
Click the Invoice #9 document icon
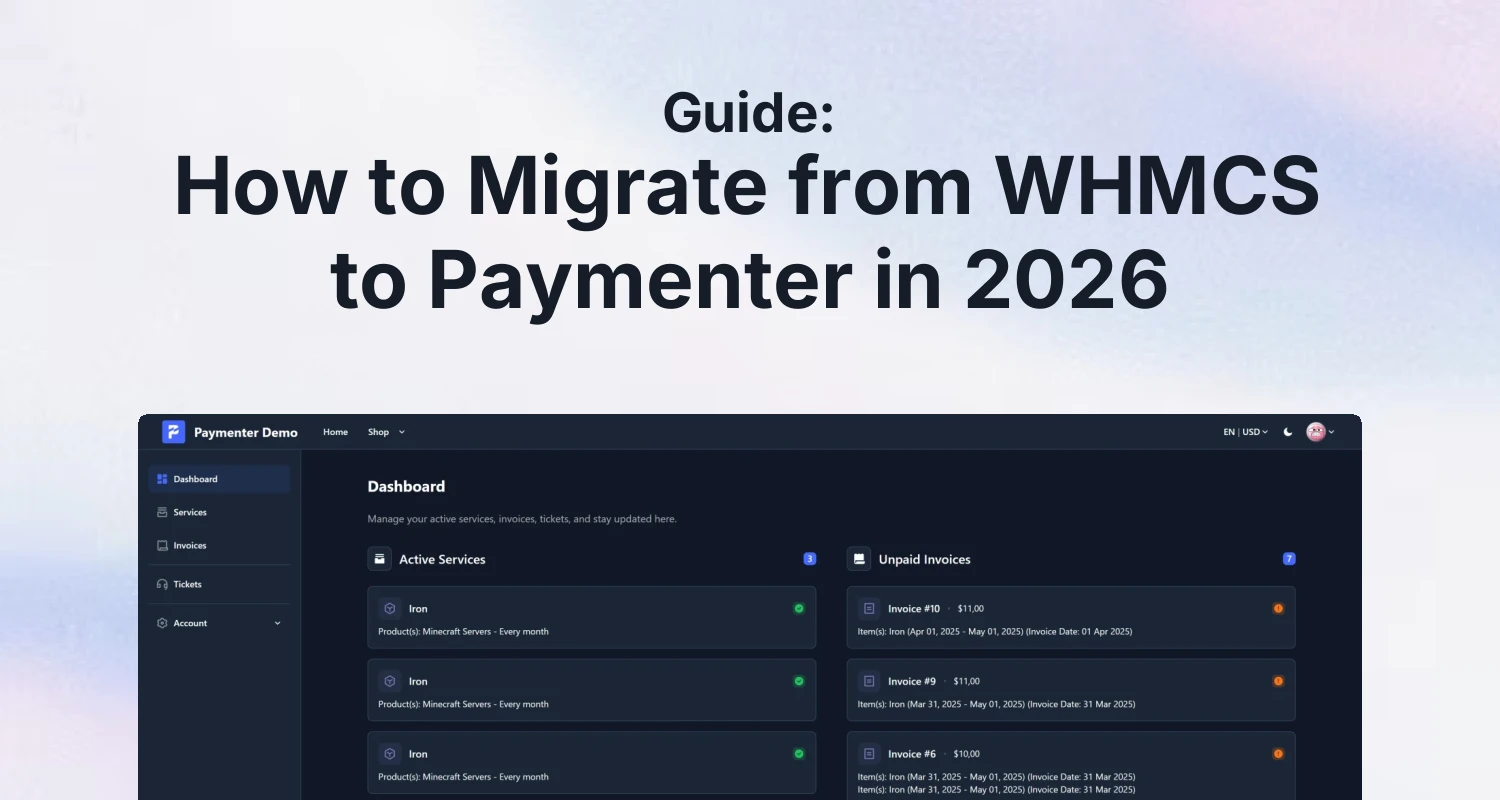point(869,681)
